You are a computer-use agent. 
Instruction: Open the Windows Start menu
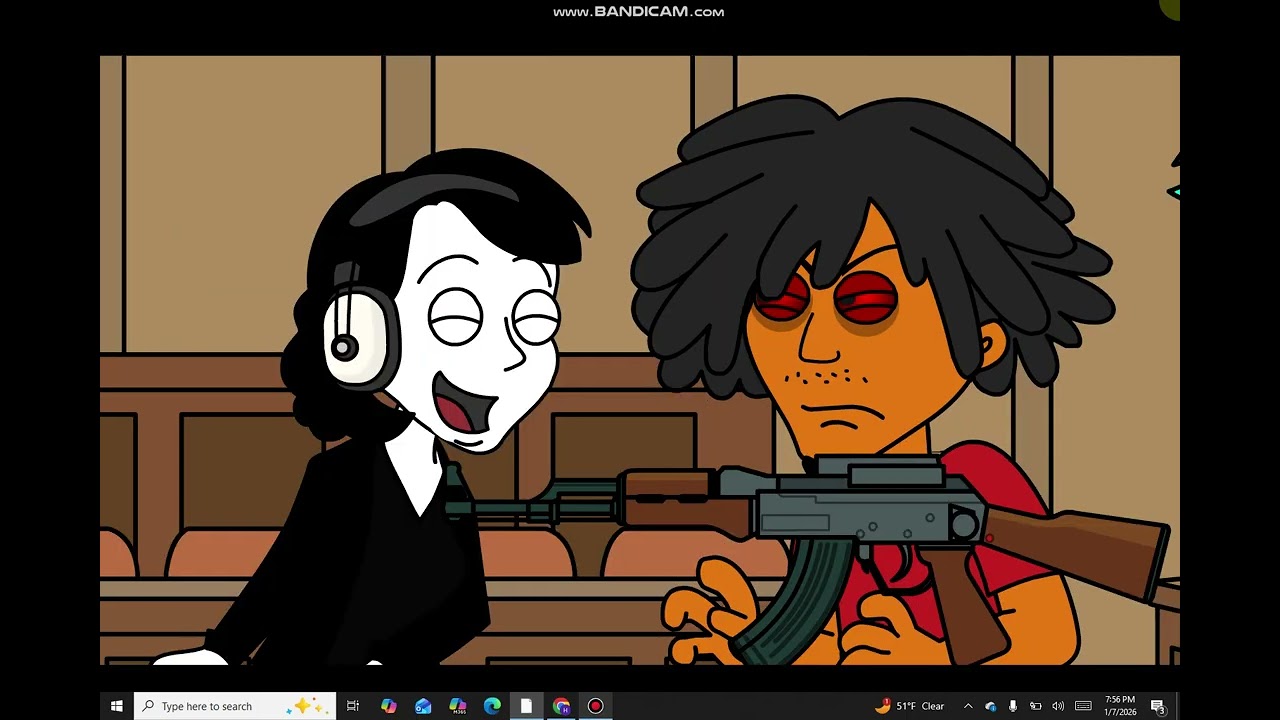(x=117, y=706)
